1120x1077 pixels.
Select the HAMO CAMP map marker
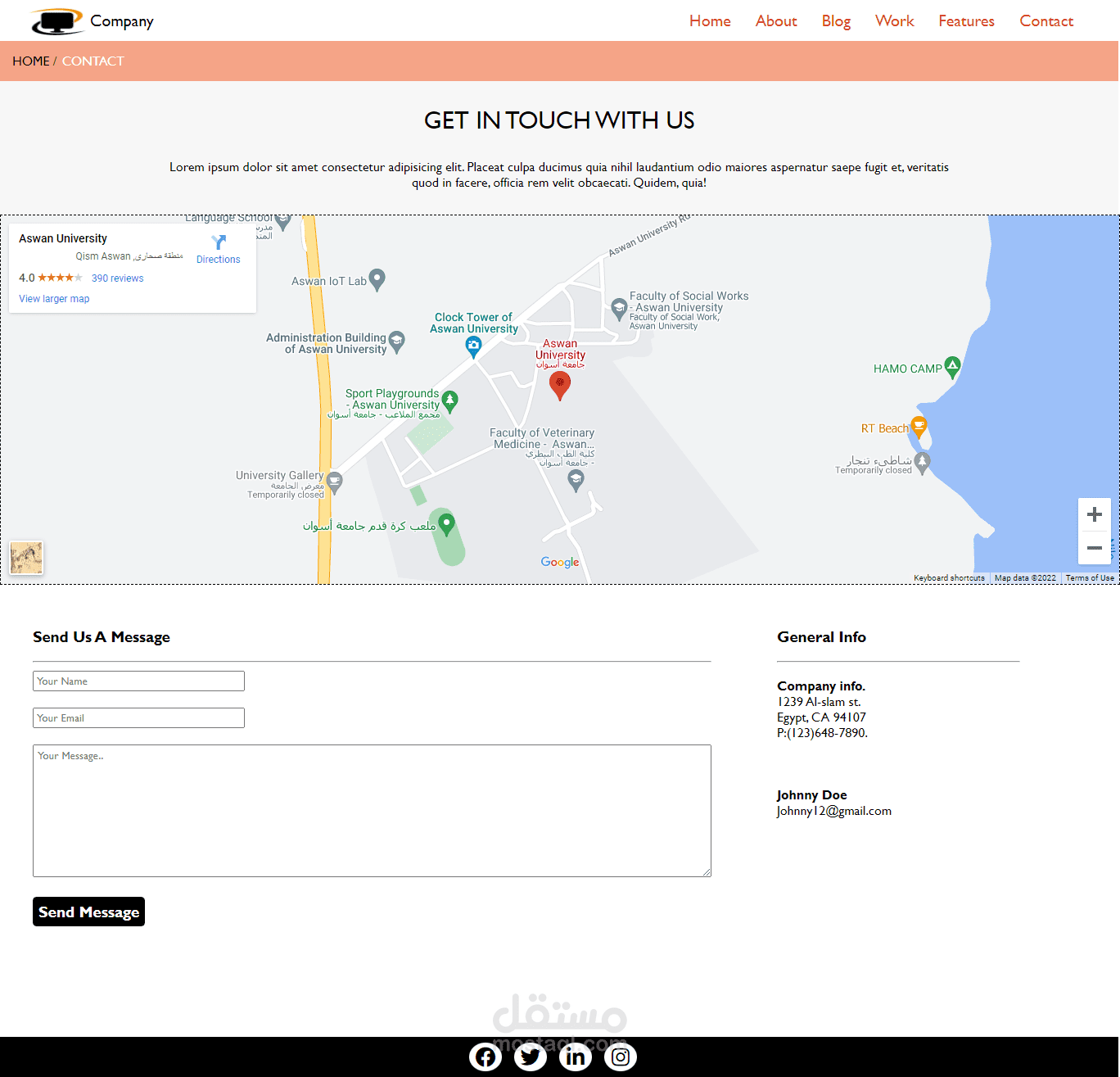952,368
